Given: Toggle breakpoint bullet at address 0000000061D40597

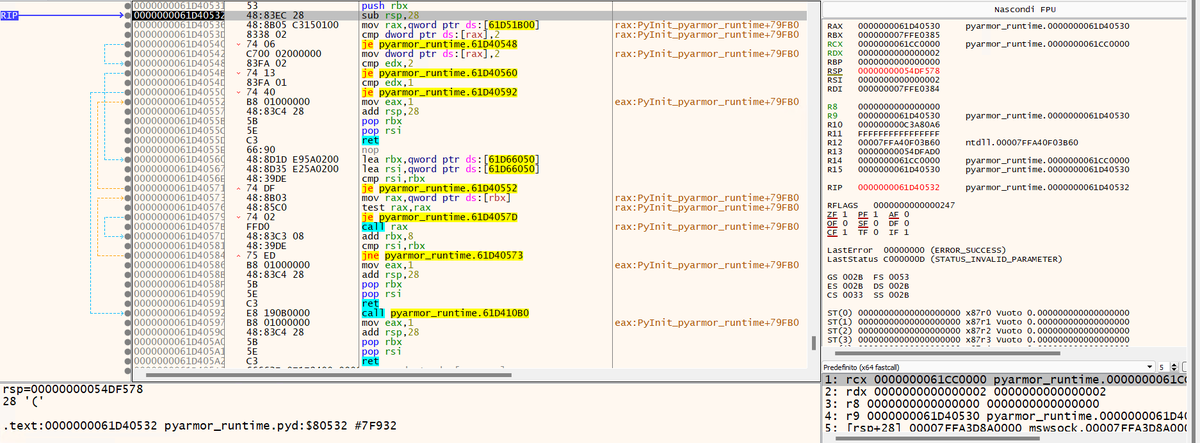Looking at the screenshot, I should pyautogui.click(x=128, y=322).
